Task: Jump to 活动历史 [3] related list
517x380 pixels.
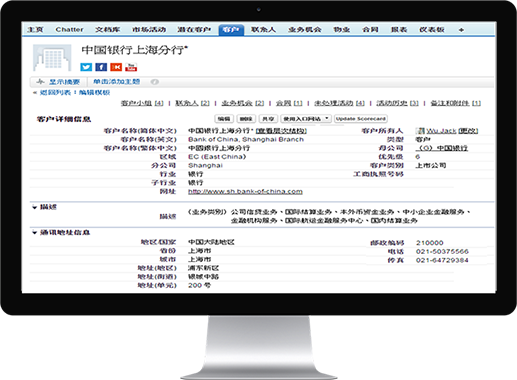Action: click(x=397, y=103)
